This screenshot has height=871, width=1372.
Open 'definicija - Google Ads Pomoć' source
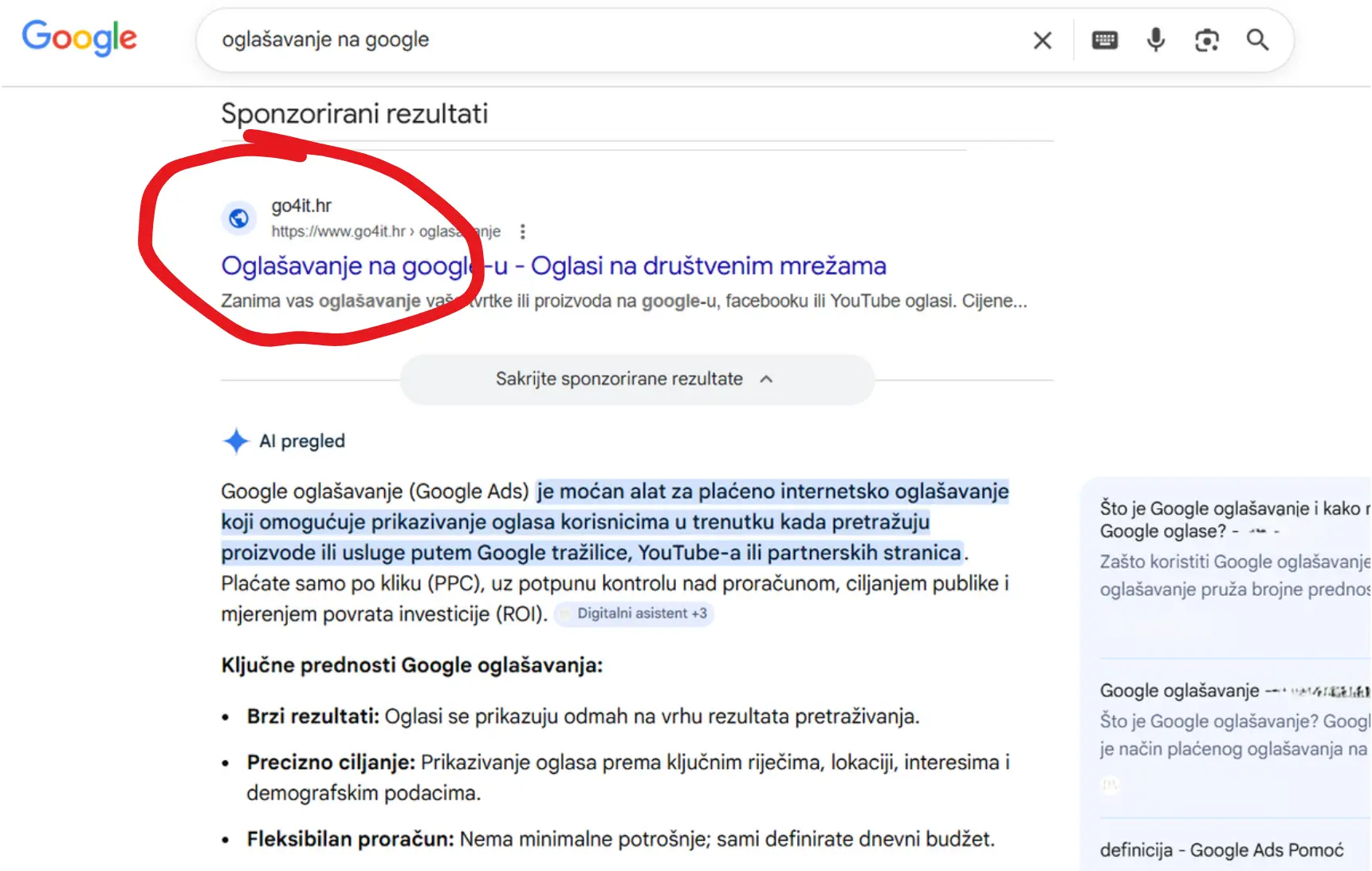1221,850
